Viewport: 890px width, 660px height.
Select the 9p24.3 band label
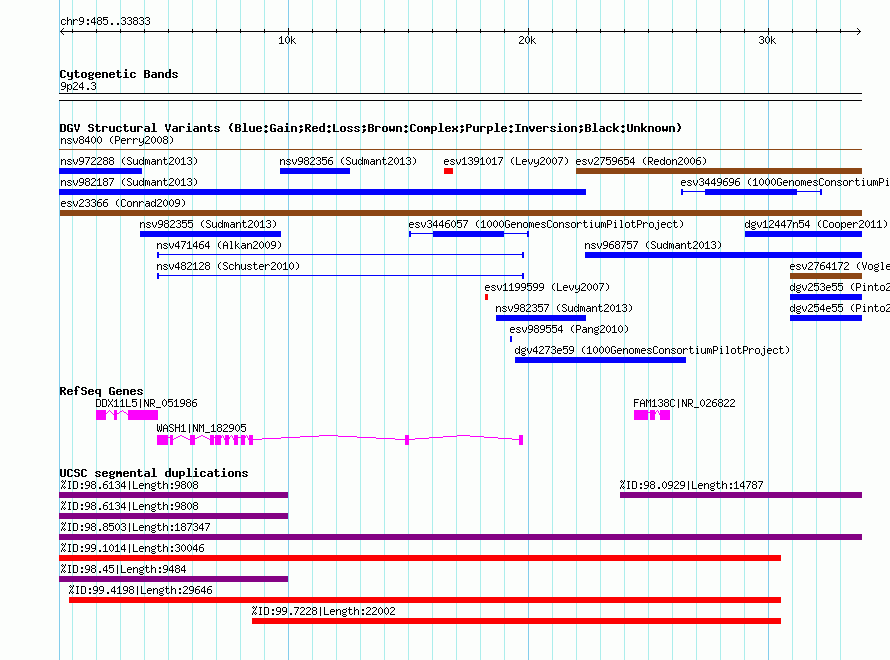tap(78, 87)
